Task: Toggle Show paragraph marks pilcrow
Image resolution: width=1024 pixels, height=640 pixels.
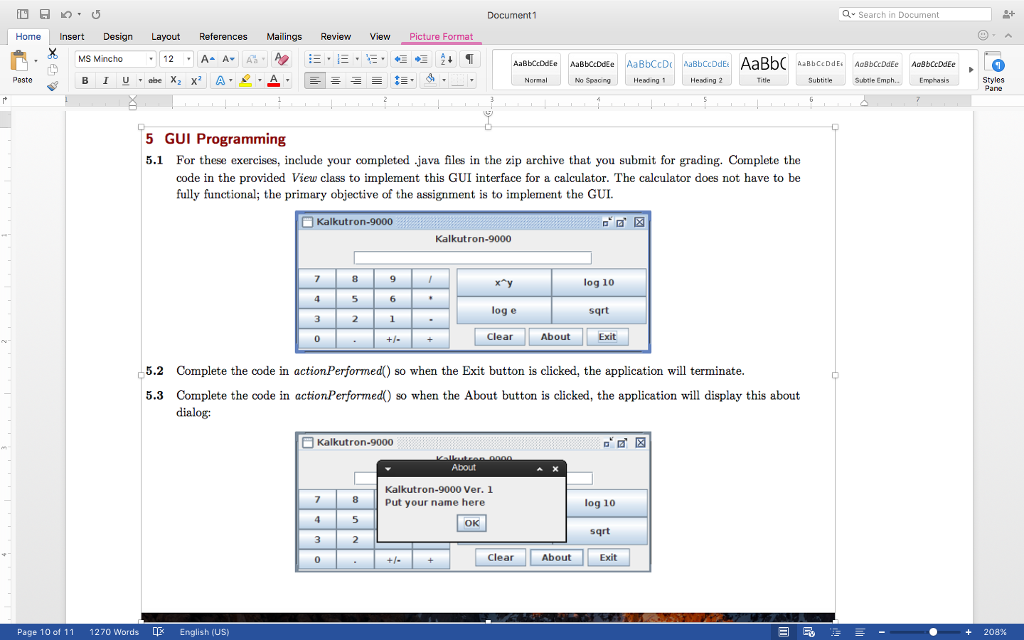Action: coord(470,59)
